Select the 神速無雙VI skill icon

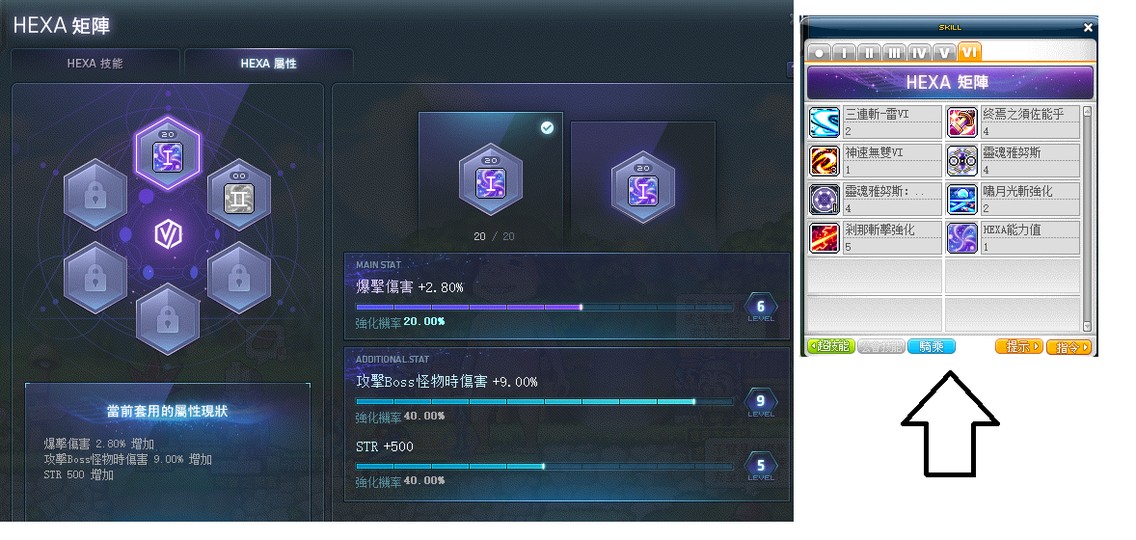click(x=824, y=161)
